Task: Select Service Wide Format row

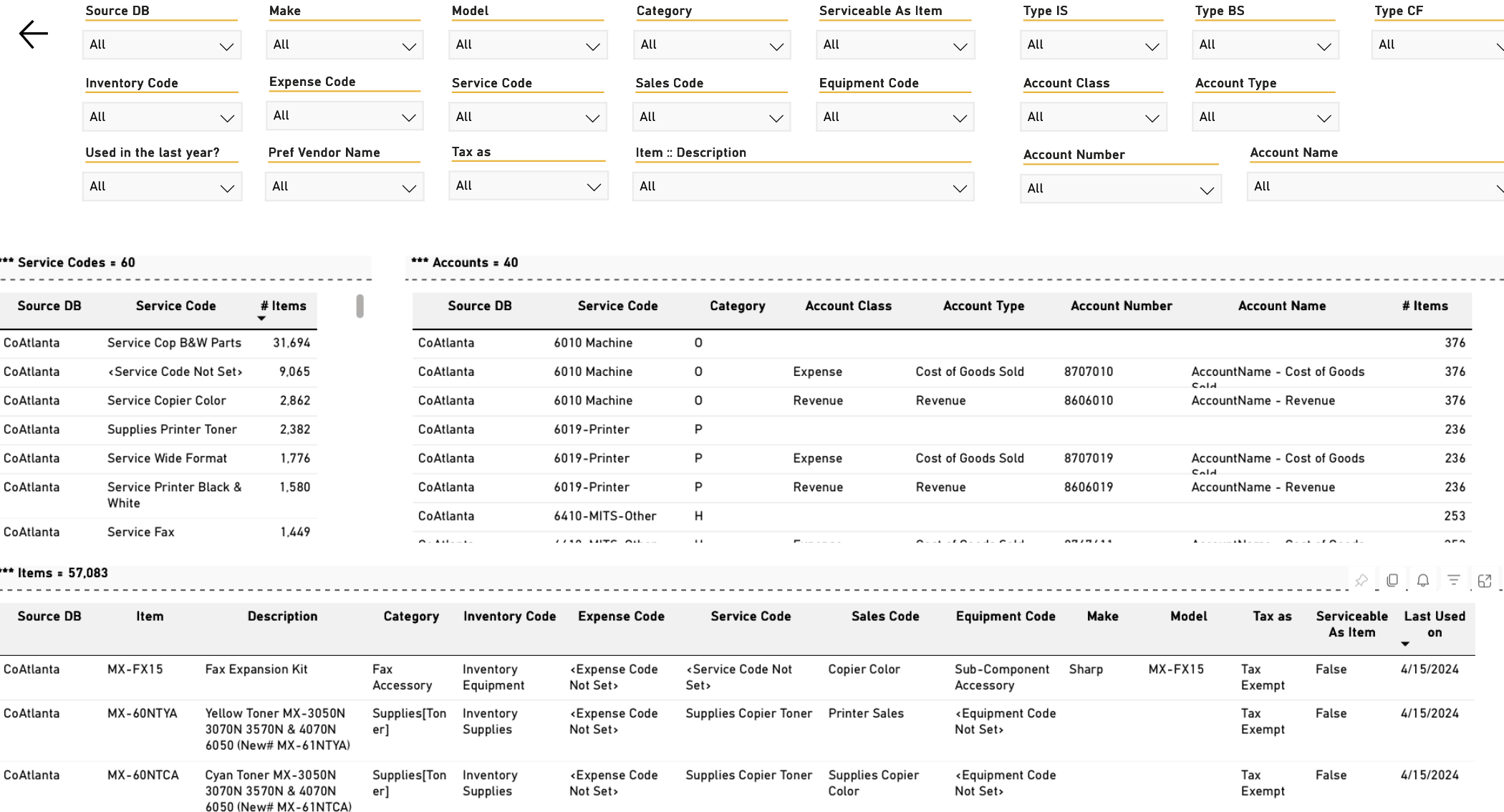Action: click(x=158, y=458)
